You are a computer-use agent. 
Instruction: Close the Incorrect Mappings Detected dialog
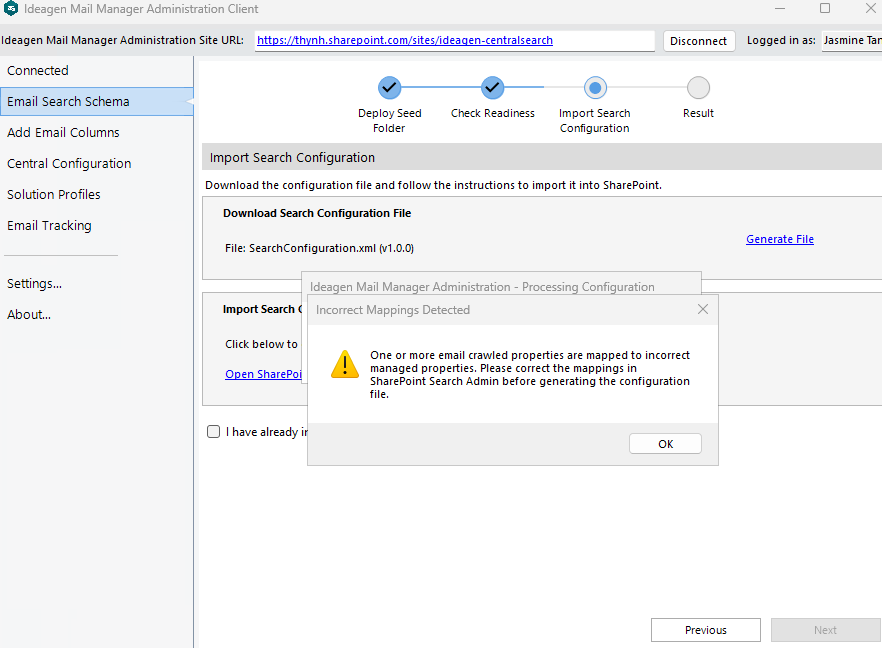(703, 309)
